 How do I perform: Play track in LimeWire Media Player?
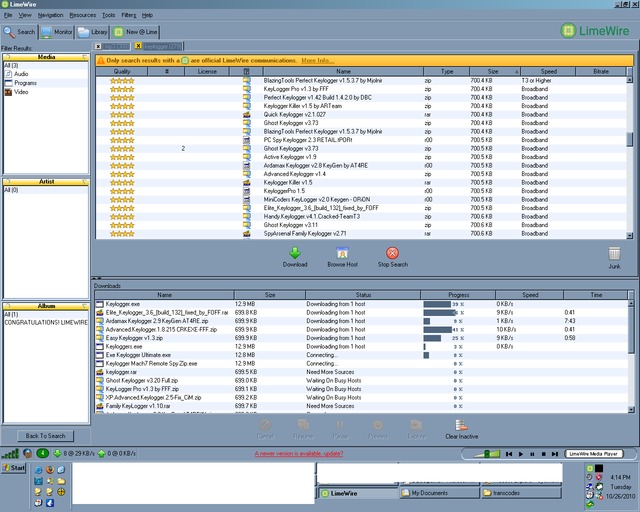(520, 454)
